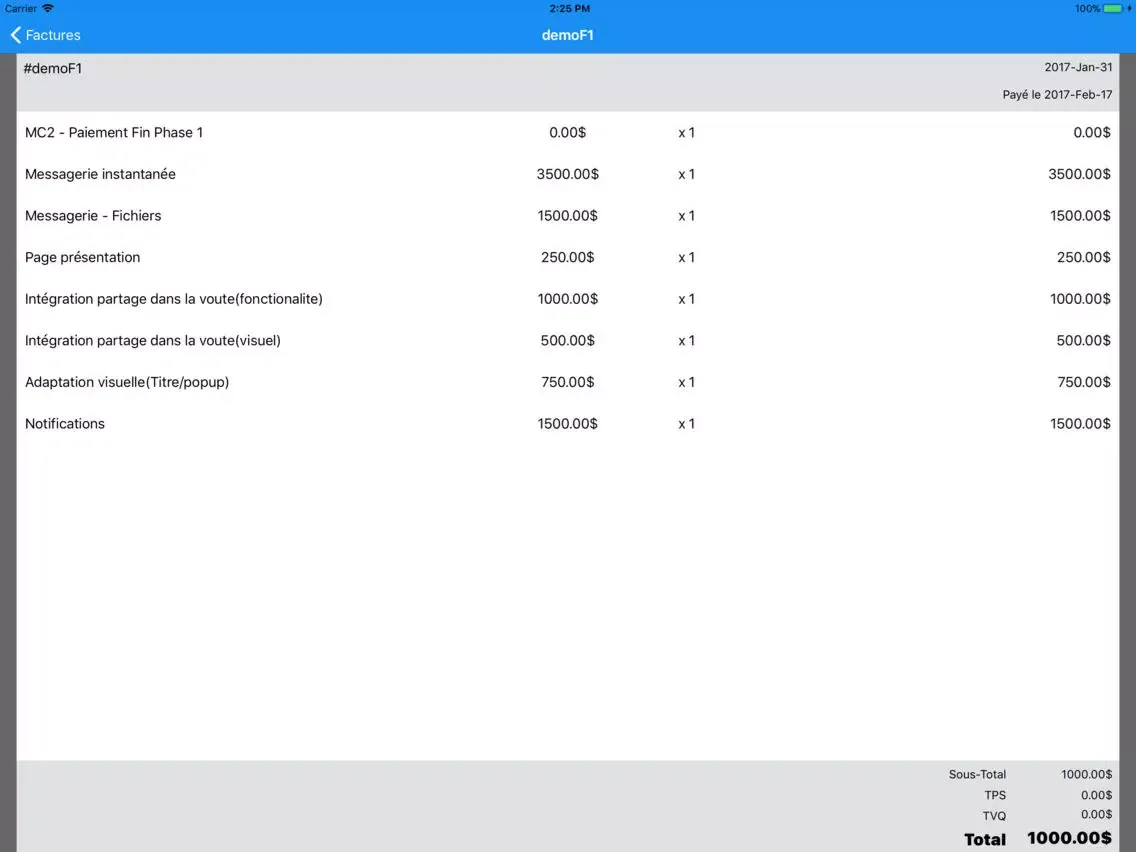Viewport: 1136px width, 852px height.
Task: Tap line total of Messagerie - Fichiers
Action: (1079, 215)
